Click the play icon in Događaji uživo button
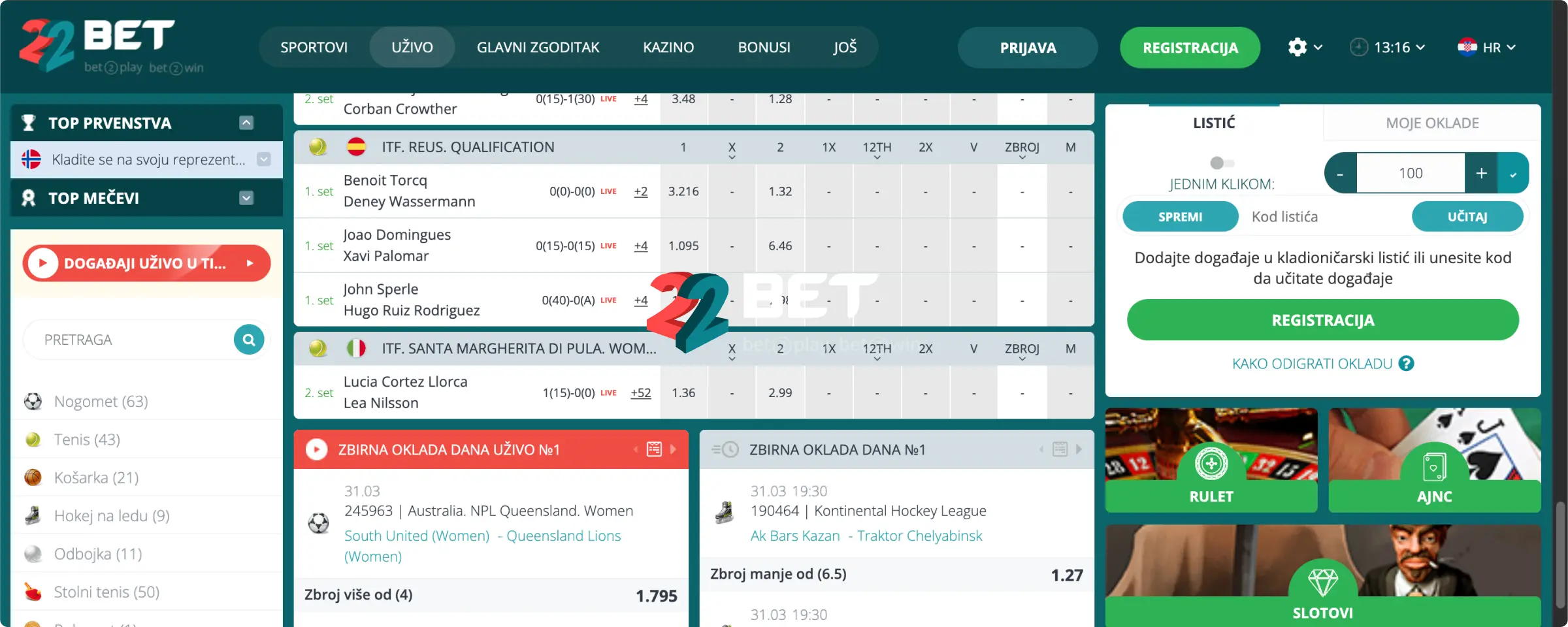1568x627 pixels. coord(43,263)
